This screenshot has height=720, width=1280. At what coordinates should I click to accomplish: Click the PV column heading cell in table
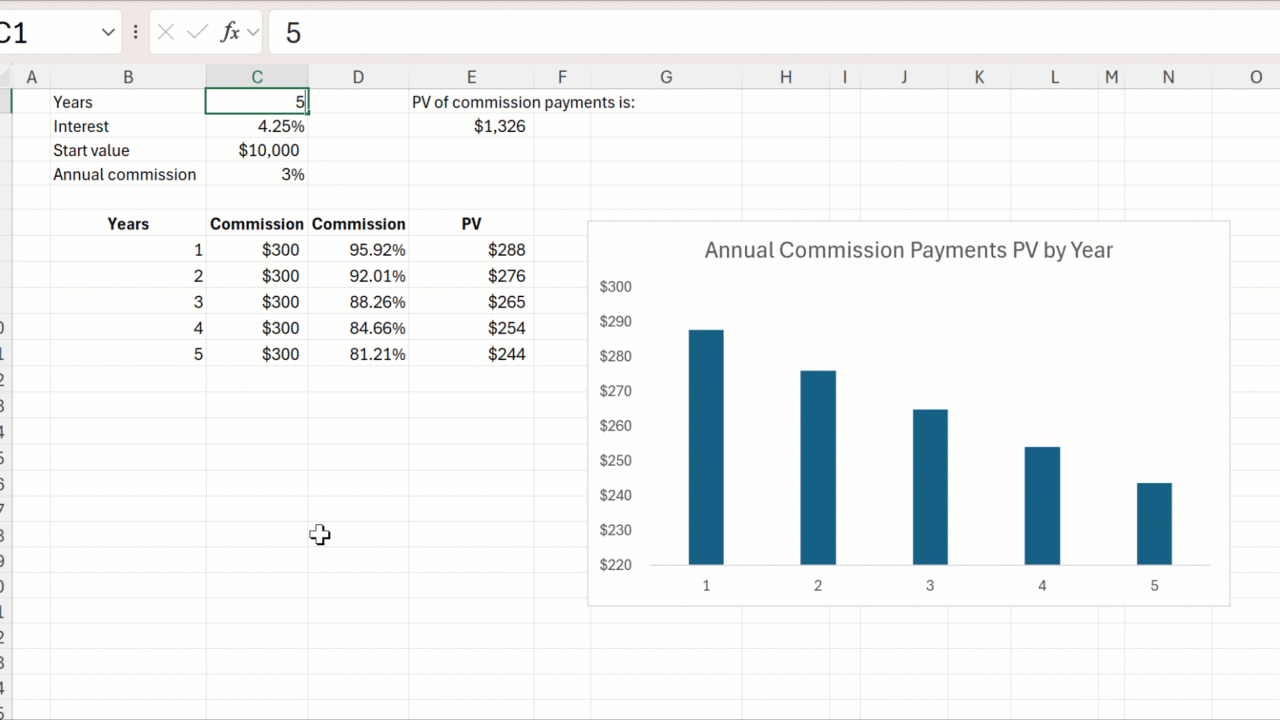pos(471,224)
